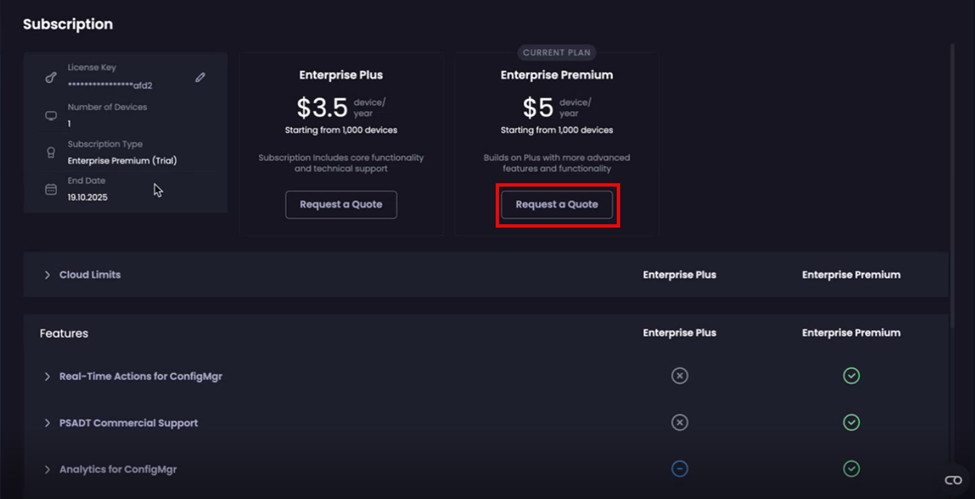
Task: Click the Enterprise Plus X icon for Real-Time Actions
Action: (680, 376)
